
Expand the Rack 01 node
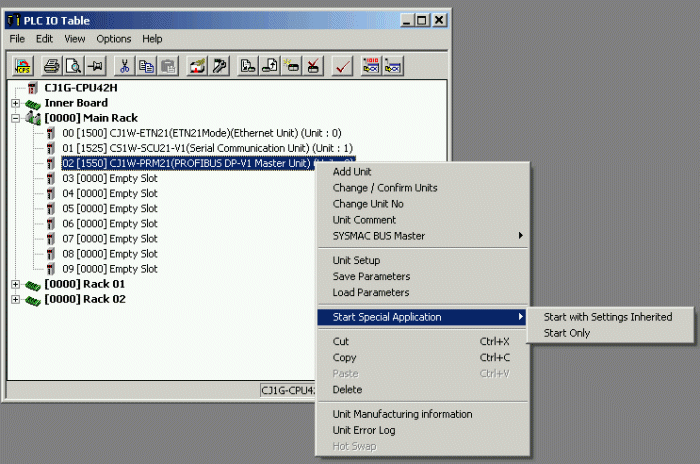click(15, 284)
